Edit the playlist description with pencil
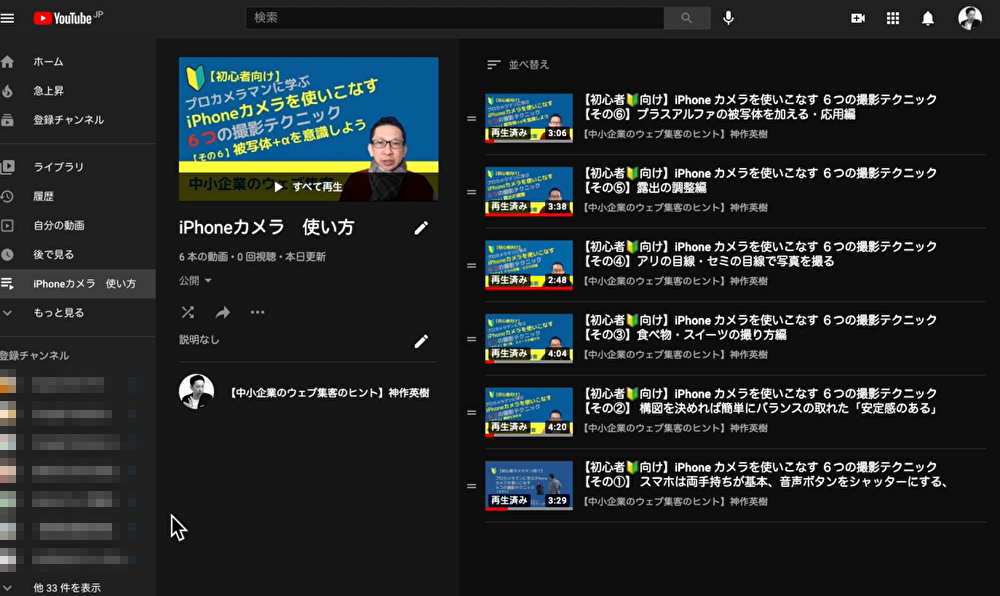The image size is (1000, 596). pyautogui.click(x=421, y=341)
